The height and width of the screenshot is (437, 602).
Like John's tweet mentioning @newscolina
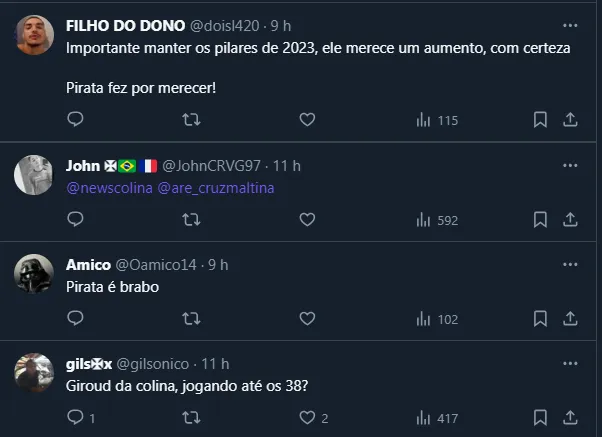(308, 219)
